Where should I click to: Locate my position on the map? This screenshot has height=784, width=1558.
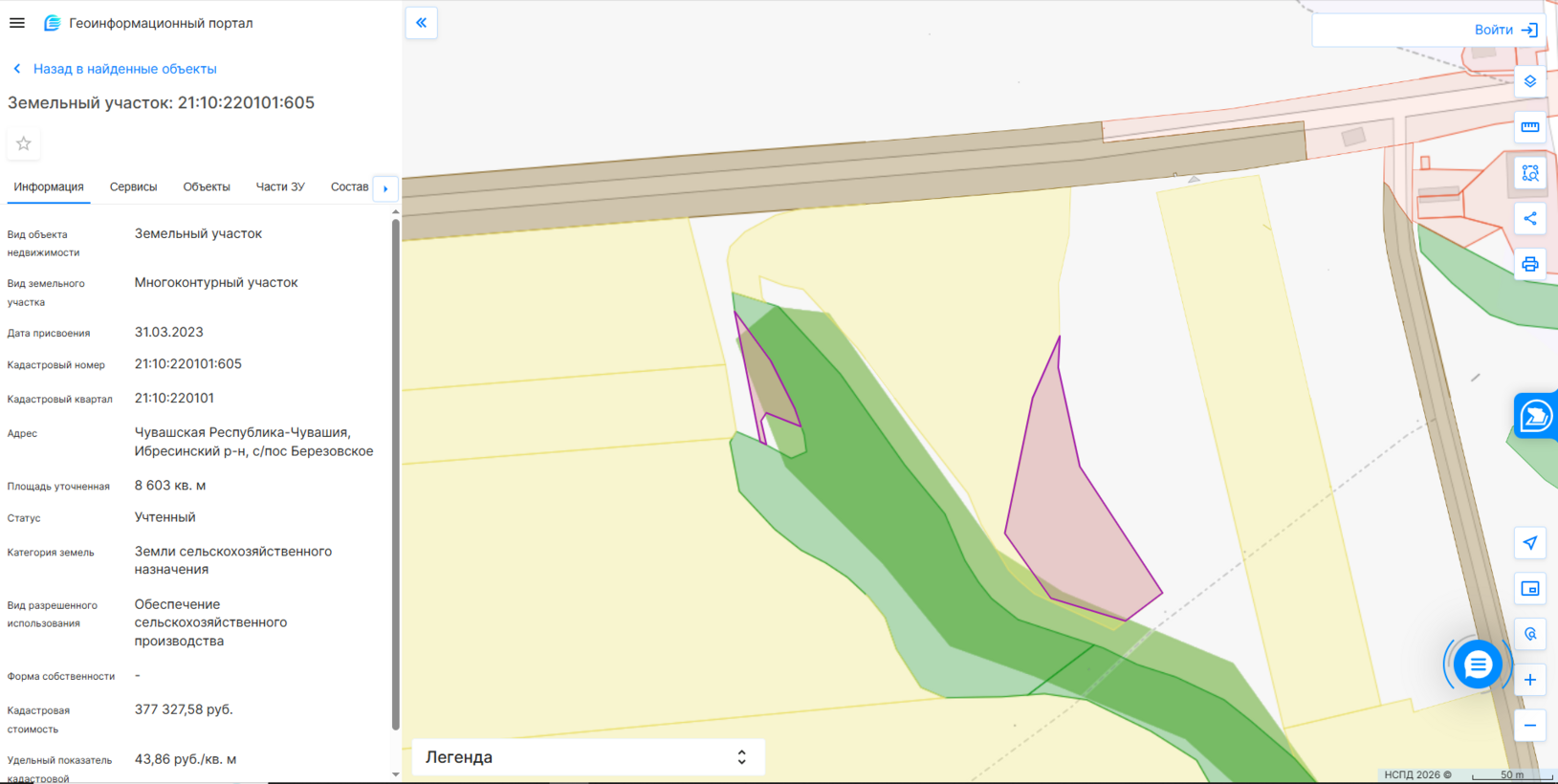click(1529, 543)
